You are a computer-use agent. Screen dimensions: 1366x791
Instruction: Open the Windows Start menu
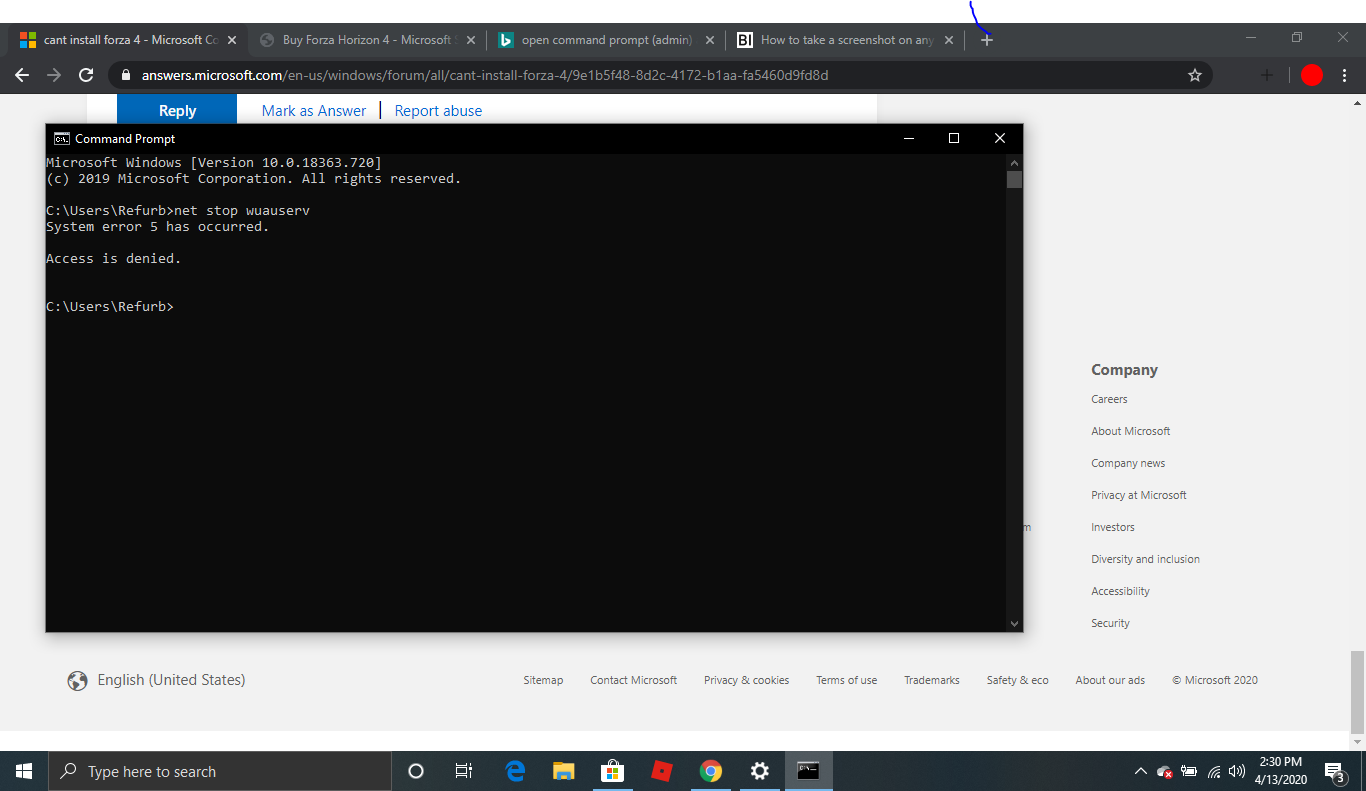pyautogui.click(x=24, y=771)
